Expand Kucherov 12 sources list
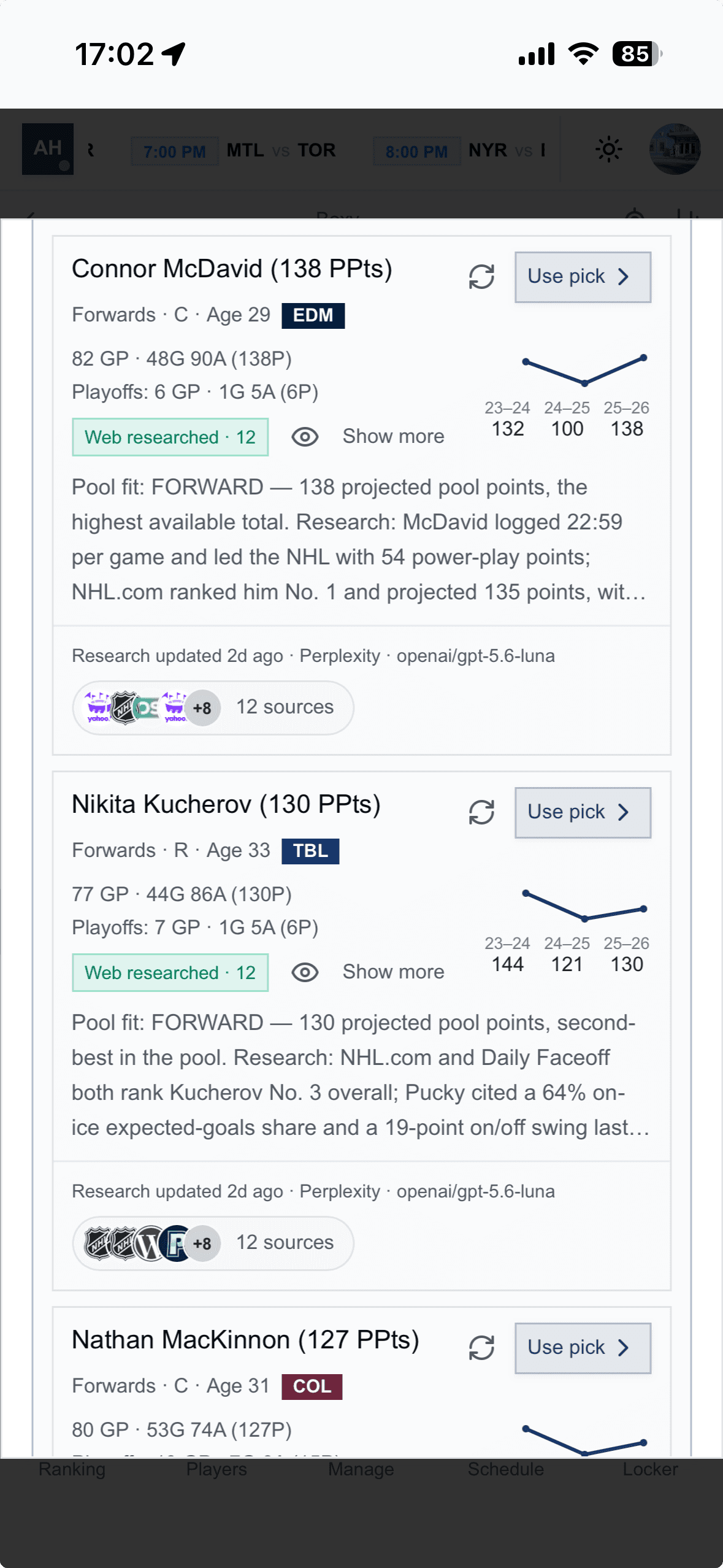This screenshot has width=723, height=1568. click(213, 1243)
